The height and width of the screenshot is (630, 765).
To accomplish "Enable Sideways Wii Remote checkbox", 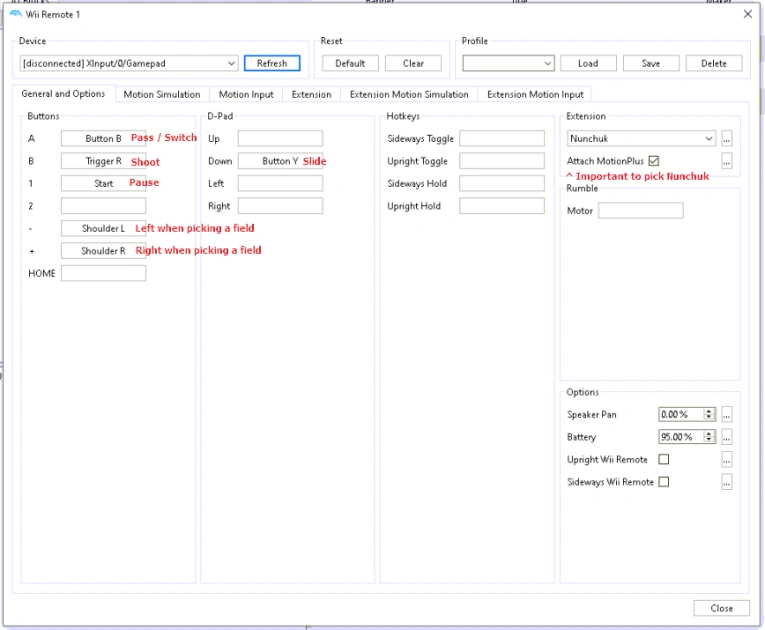I will tap(664, 482).
